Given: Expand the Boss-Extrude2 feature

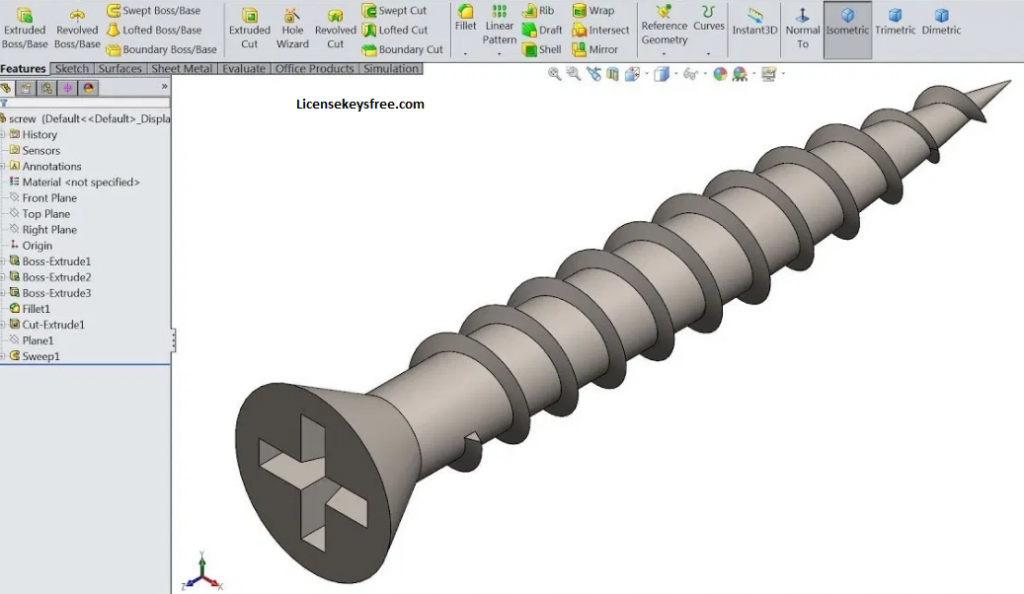Looking at the screenshot, I should pos(3,277).
